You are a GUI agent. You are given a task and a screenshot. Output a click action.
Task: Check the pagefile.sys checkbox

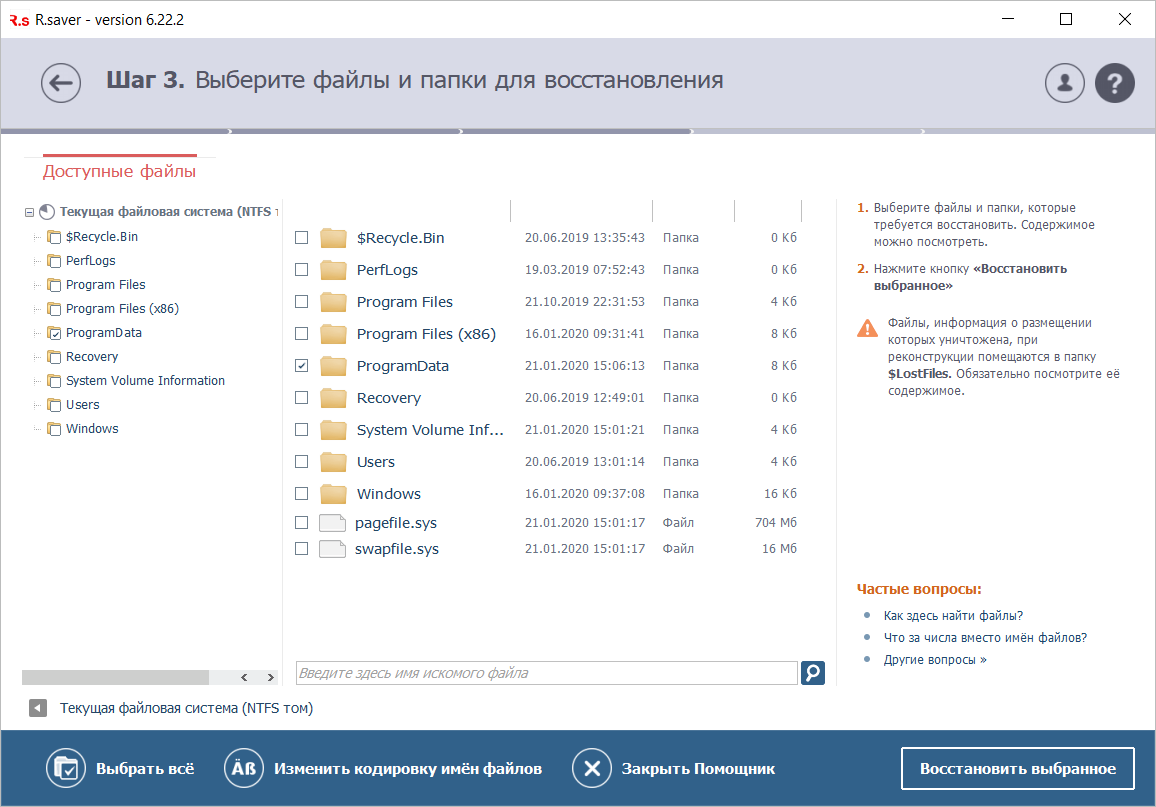302,523
